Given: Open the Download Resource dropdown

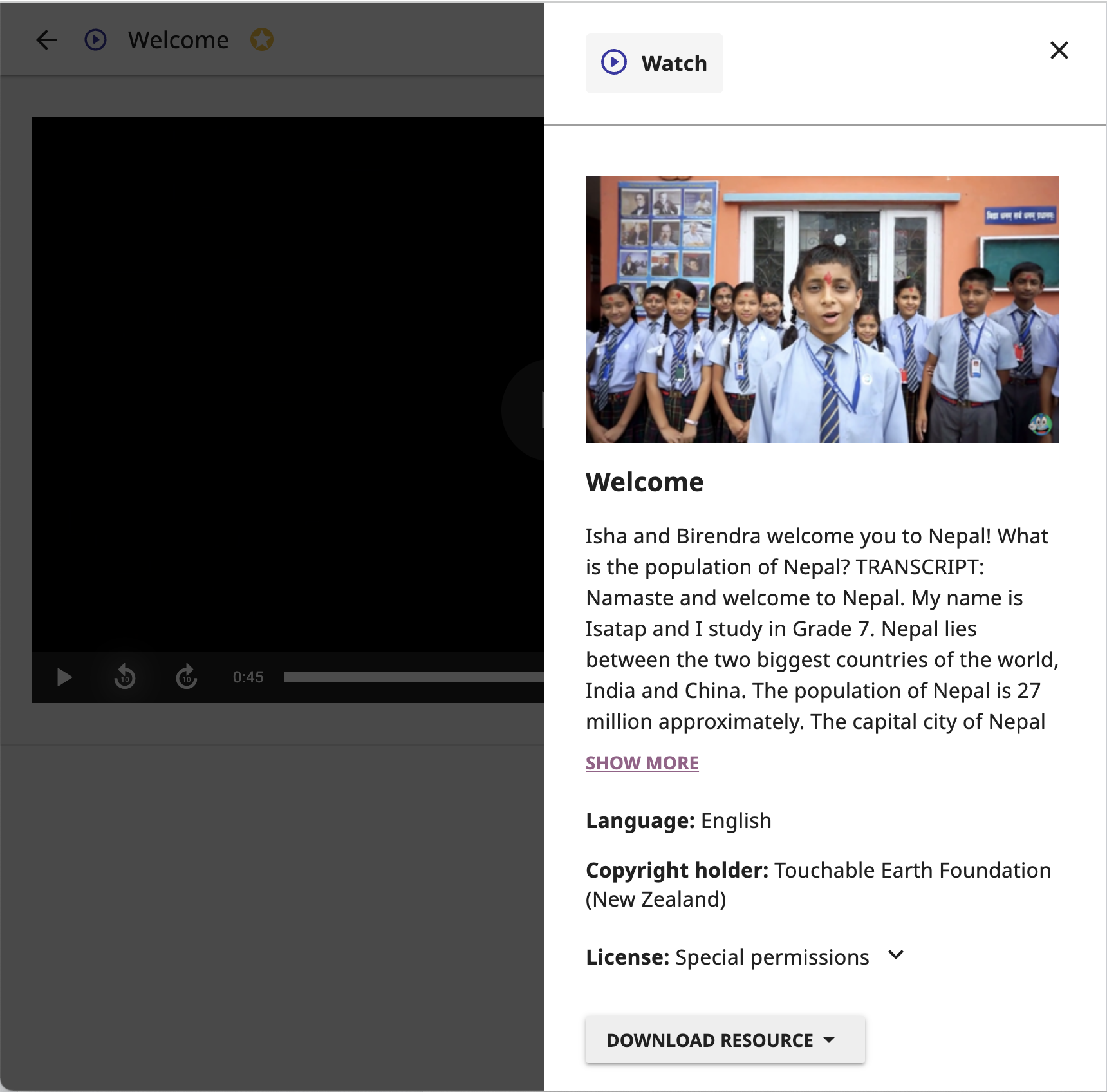Looking at the screenshot, I should [x=725, y=1039].
